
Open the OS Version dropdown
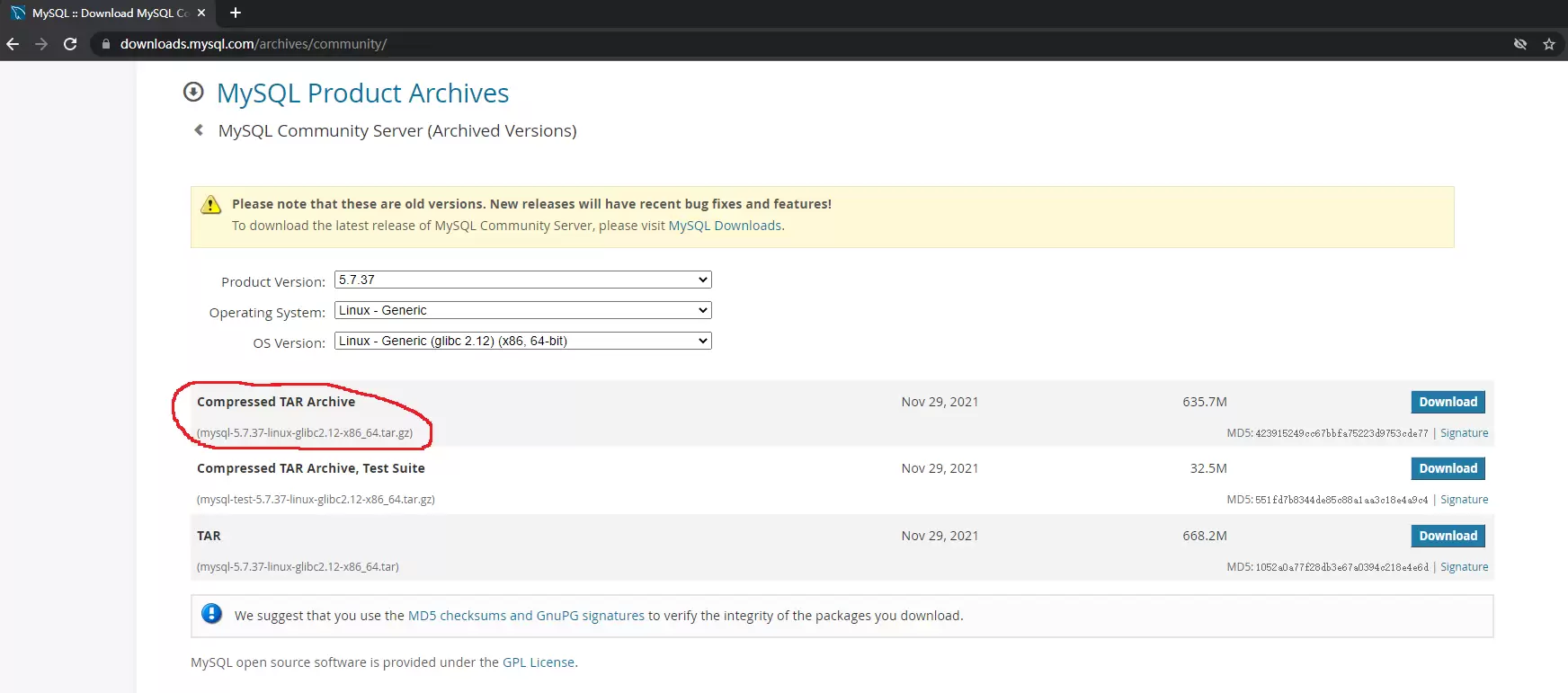click(x=522, y=341)
